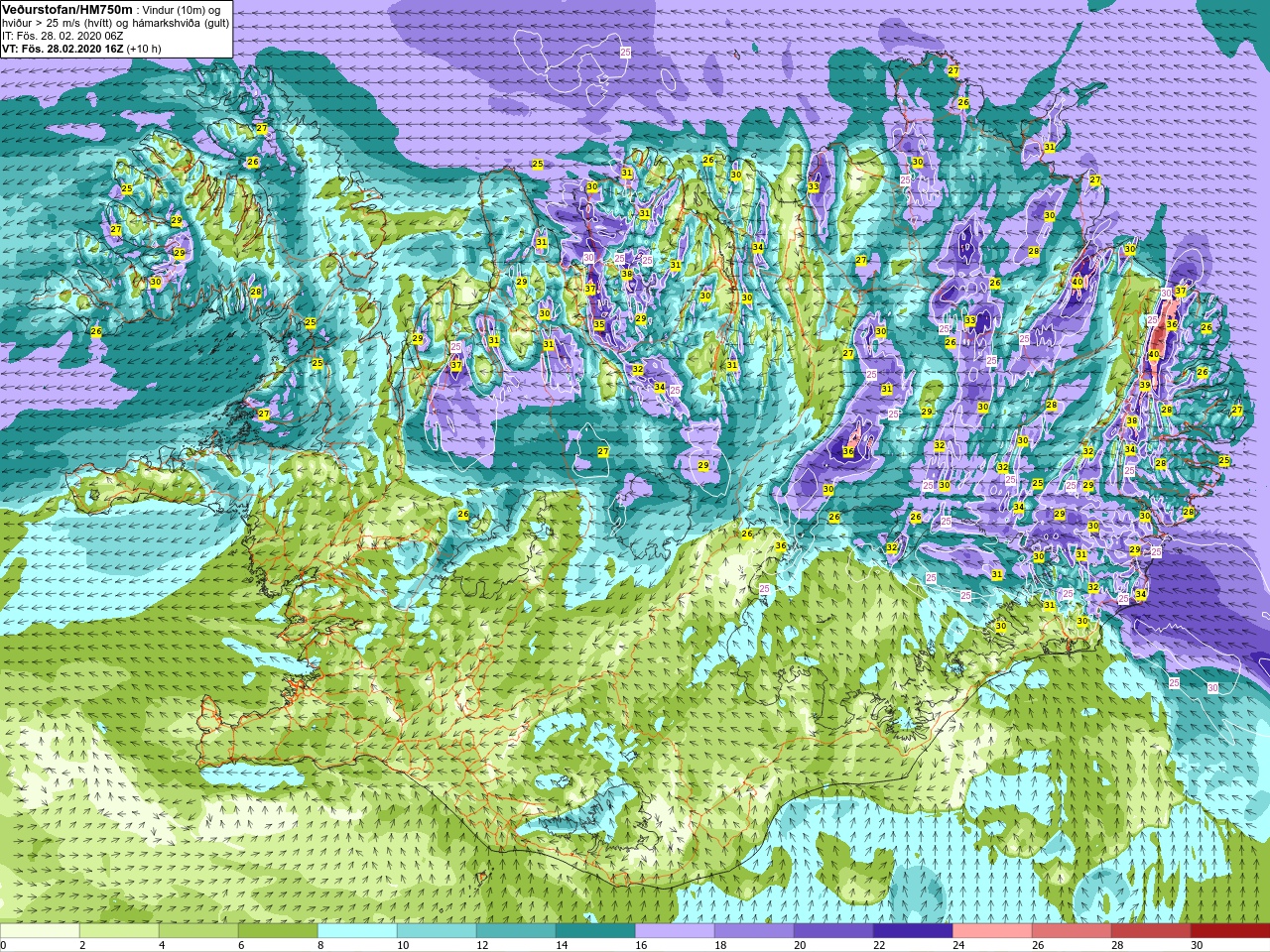Screen dimensions: 1270x952
Task: Click the scale tick label 4
Action: [163, 946]
